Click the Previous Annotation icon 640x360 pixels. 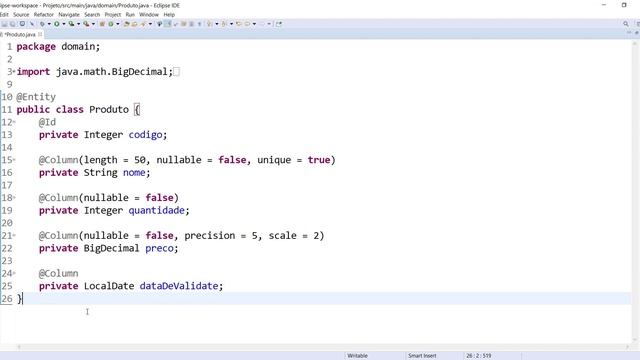tap(224, 24)
